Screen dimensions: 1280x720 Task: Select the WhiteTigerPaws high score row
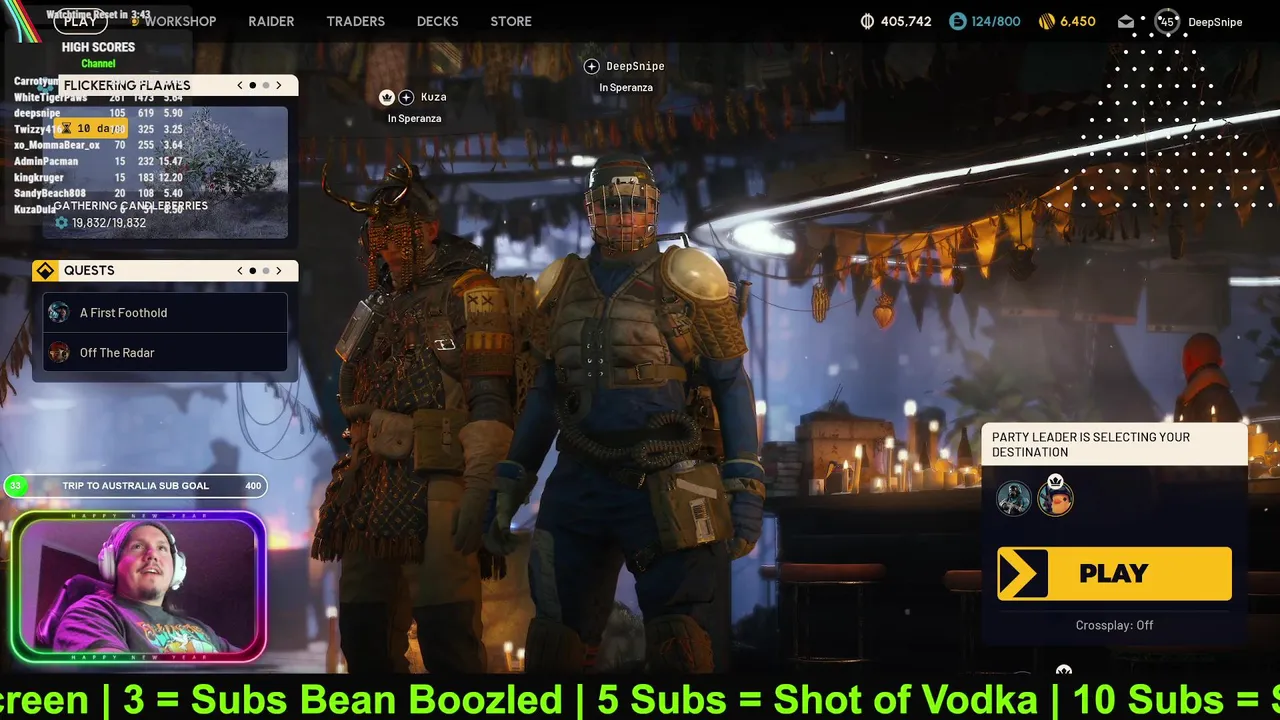(98, 98)
